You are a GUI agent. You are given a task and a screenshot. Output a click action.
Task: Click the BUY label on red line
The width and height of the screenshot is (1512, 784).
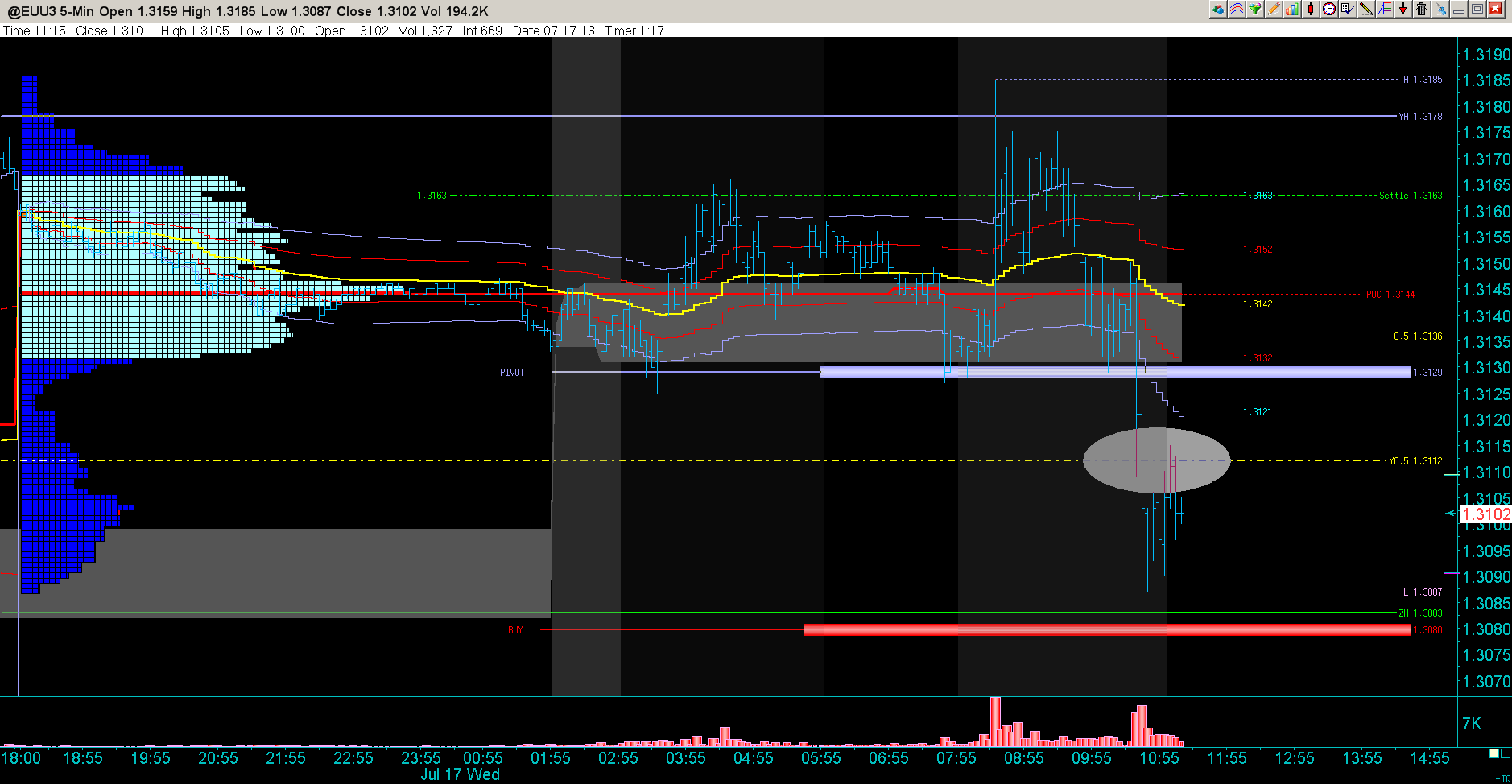515,630
